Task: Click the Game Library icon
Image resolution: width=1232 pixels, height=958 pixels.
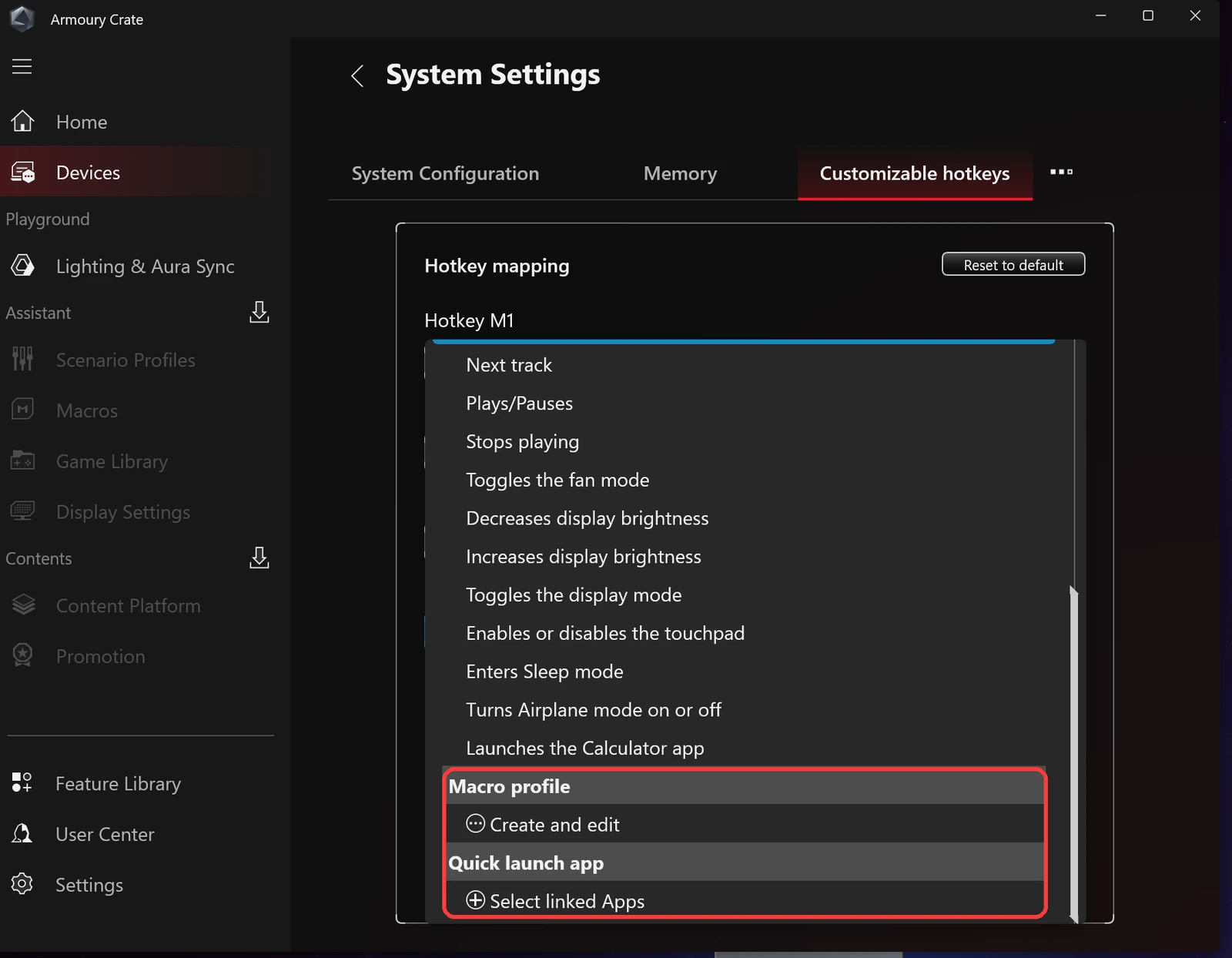Action: [22, 461]
